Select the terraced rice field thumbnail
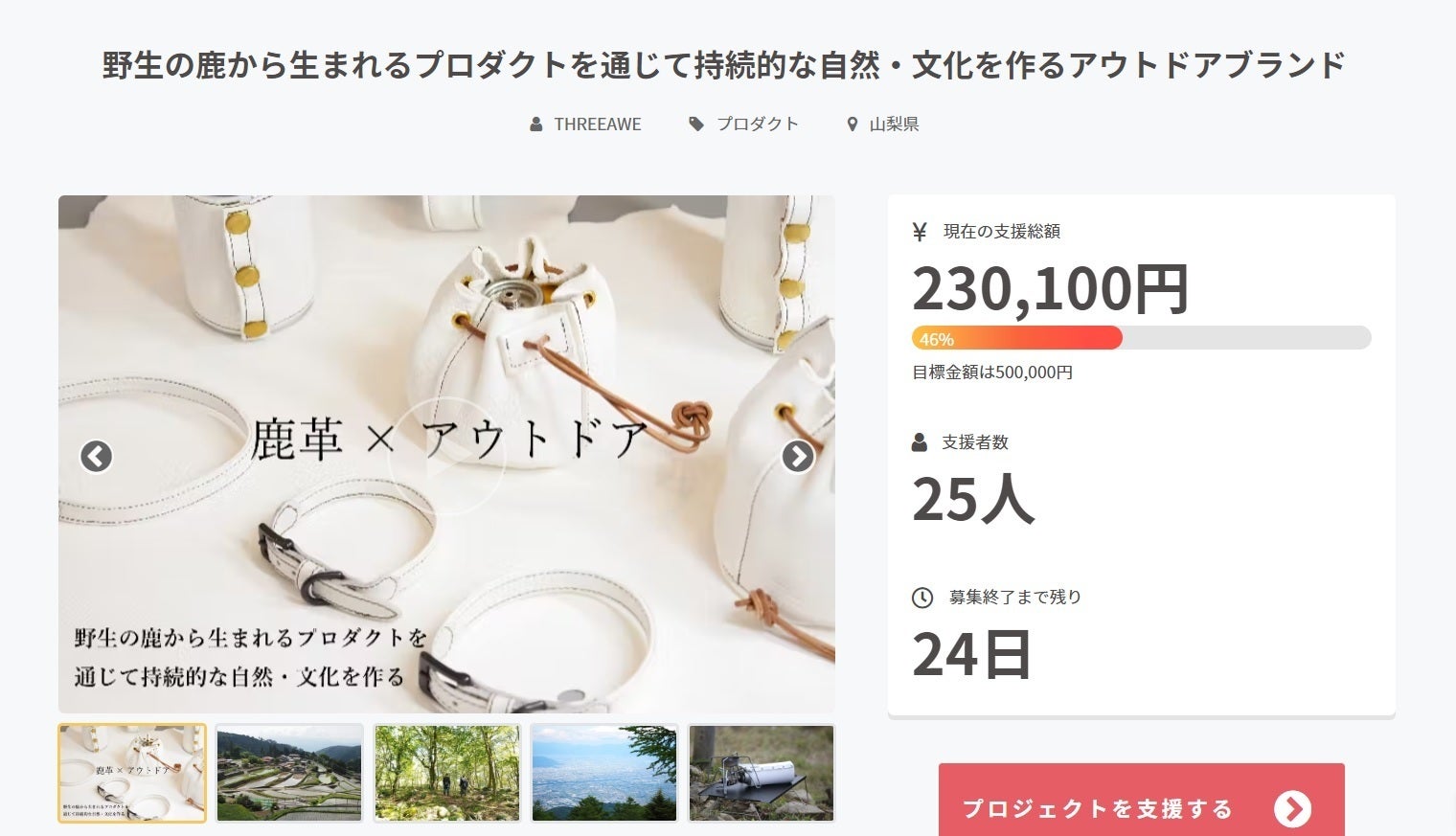This screenshot has height=836, width=1456. point(289,773)
